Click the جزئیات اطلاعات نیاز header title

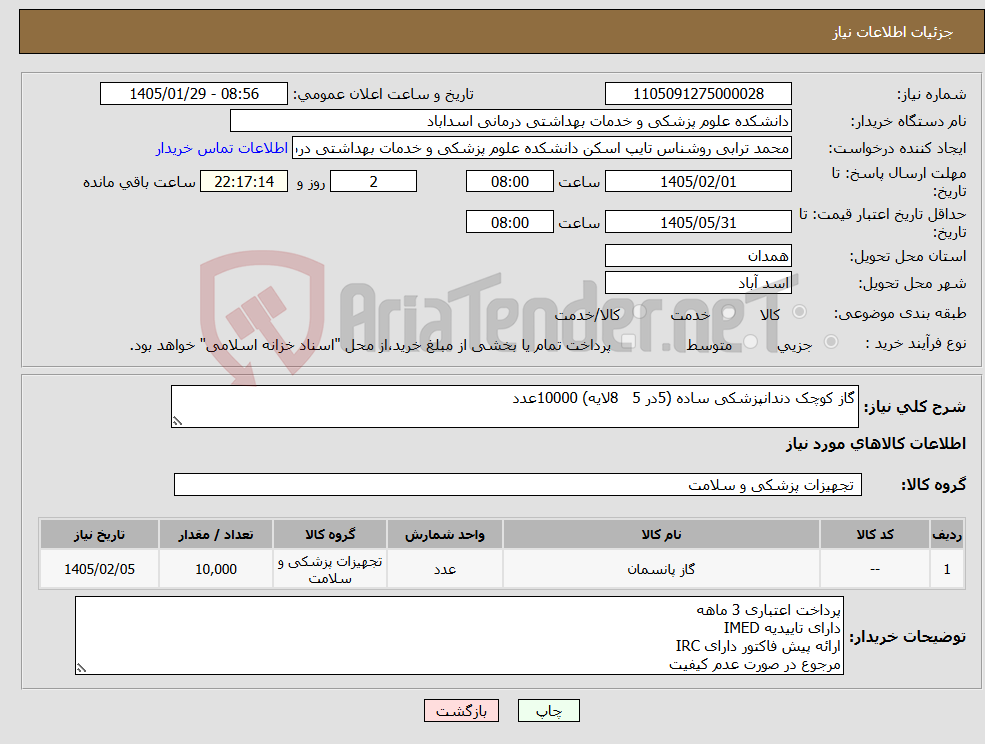point(893,32)
